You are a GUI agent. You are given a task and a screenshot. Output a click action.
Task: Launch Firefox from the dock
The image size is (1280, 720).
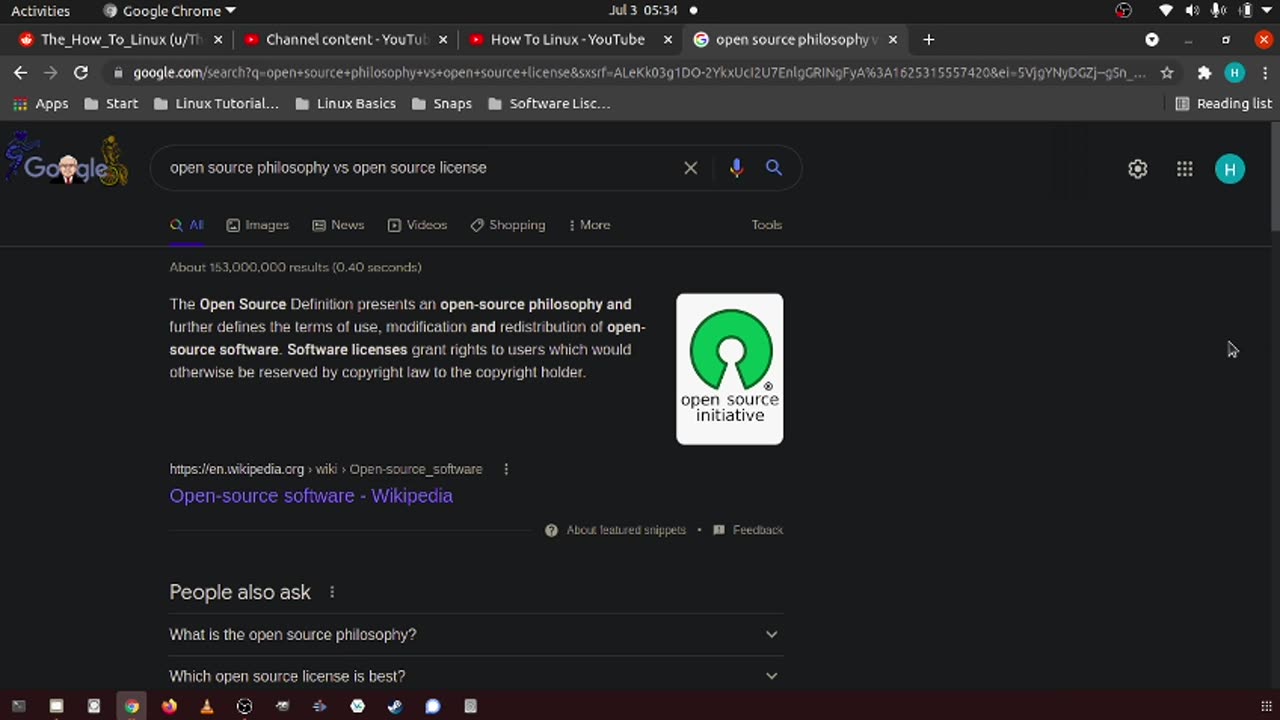click(169, 706)
